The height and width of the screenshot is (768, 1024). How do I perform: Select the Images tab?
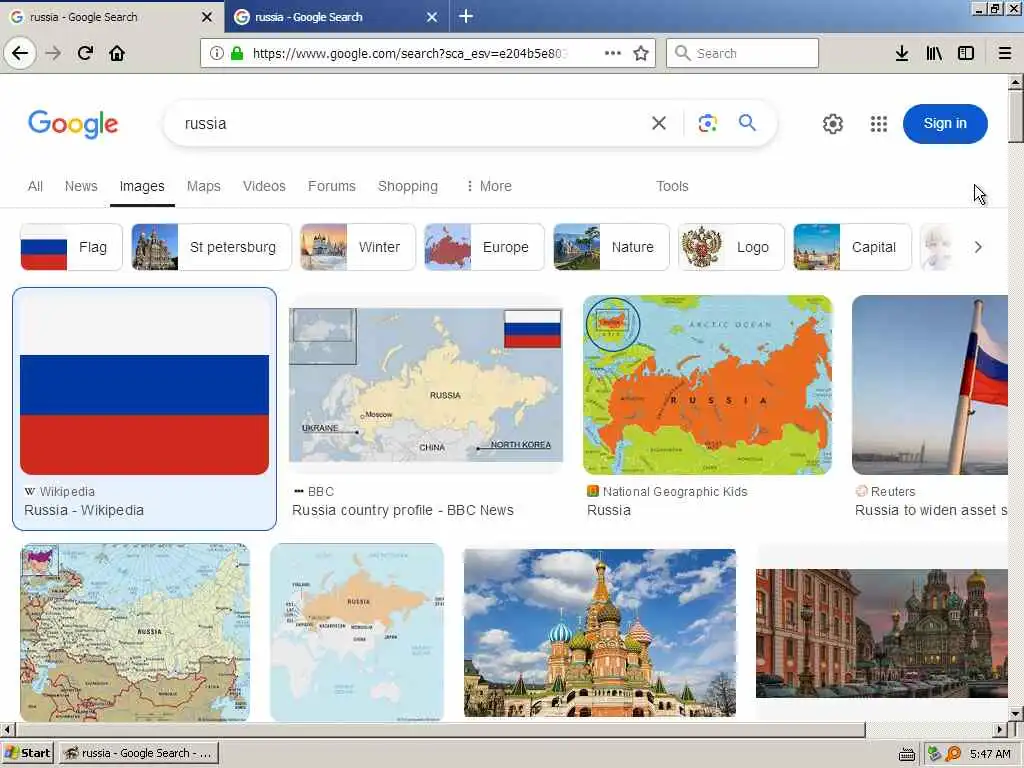pyautogui.click(x=142, y=186)
